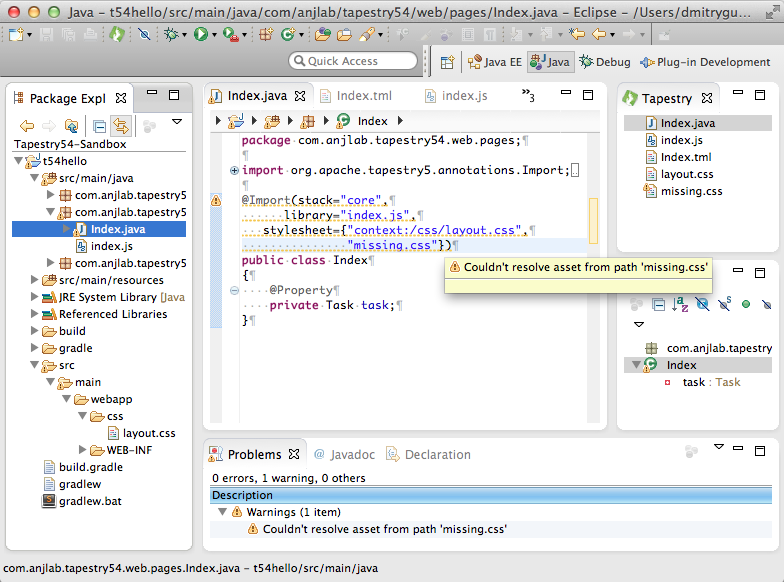Open Package Explorer view menu triangle

[x=177, y=122]
